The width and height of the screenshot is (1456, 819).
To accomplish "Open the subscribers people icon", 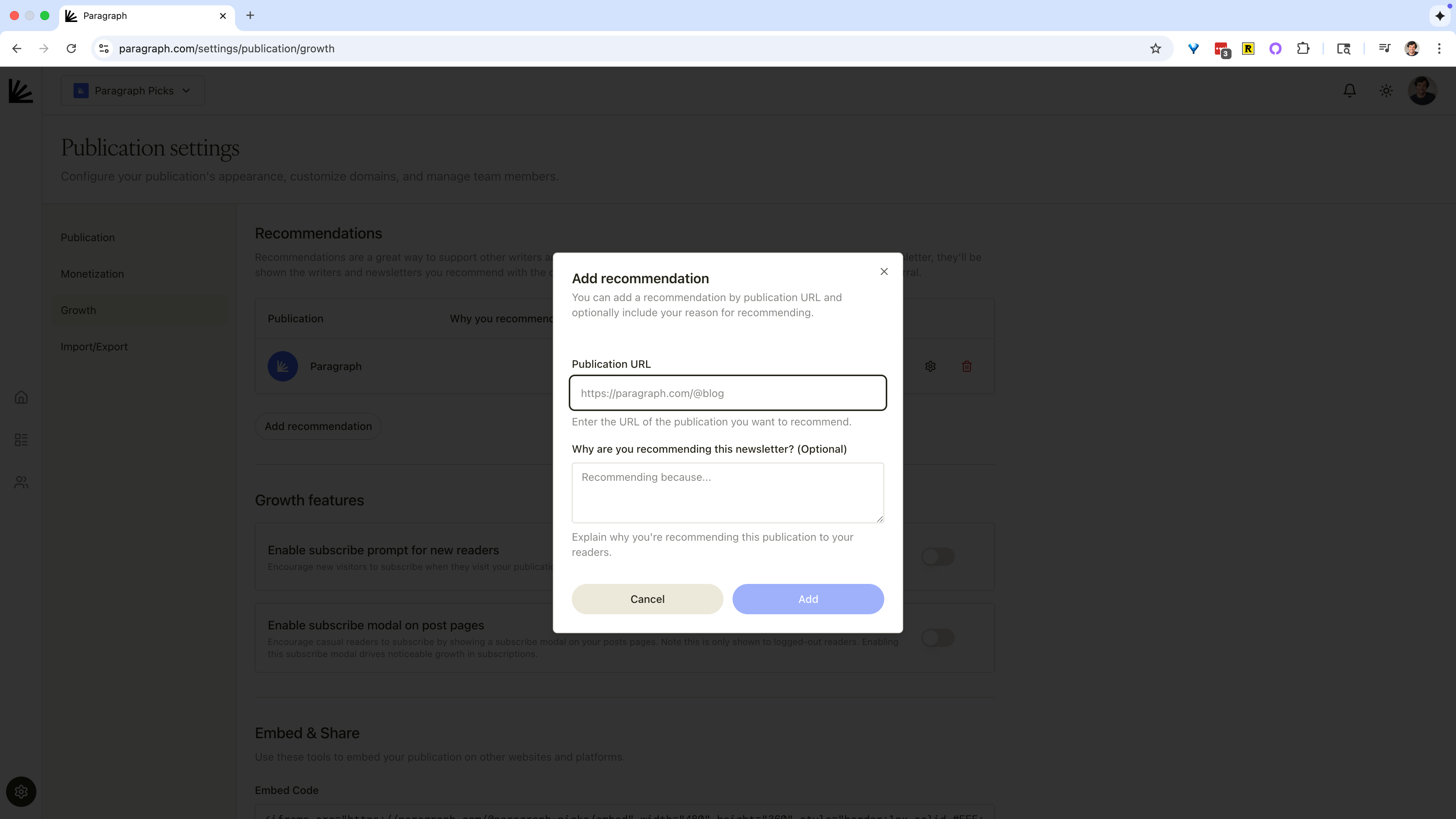I will 21,482.
